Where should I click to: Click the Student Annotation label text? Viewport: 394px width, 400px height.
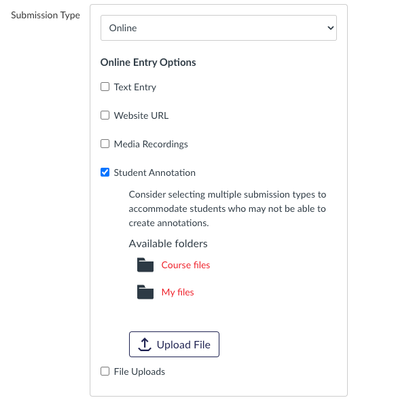(x=155, y=173)
